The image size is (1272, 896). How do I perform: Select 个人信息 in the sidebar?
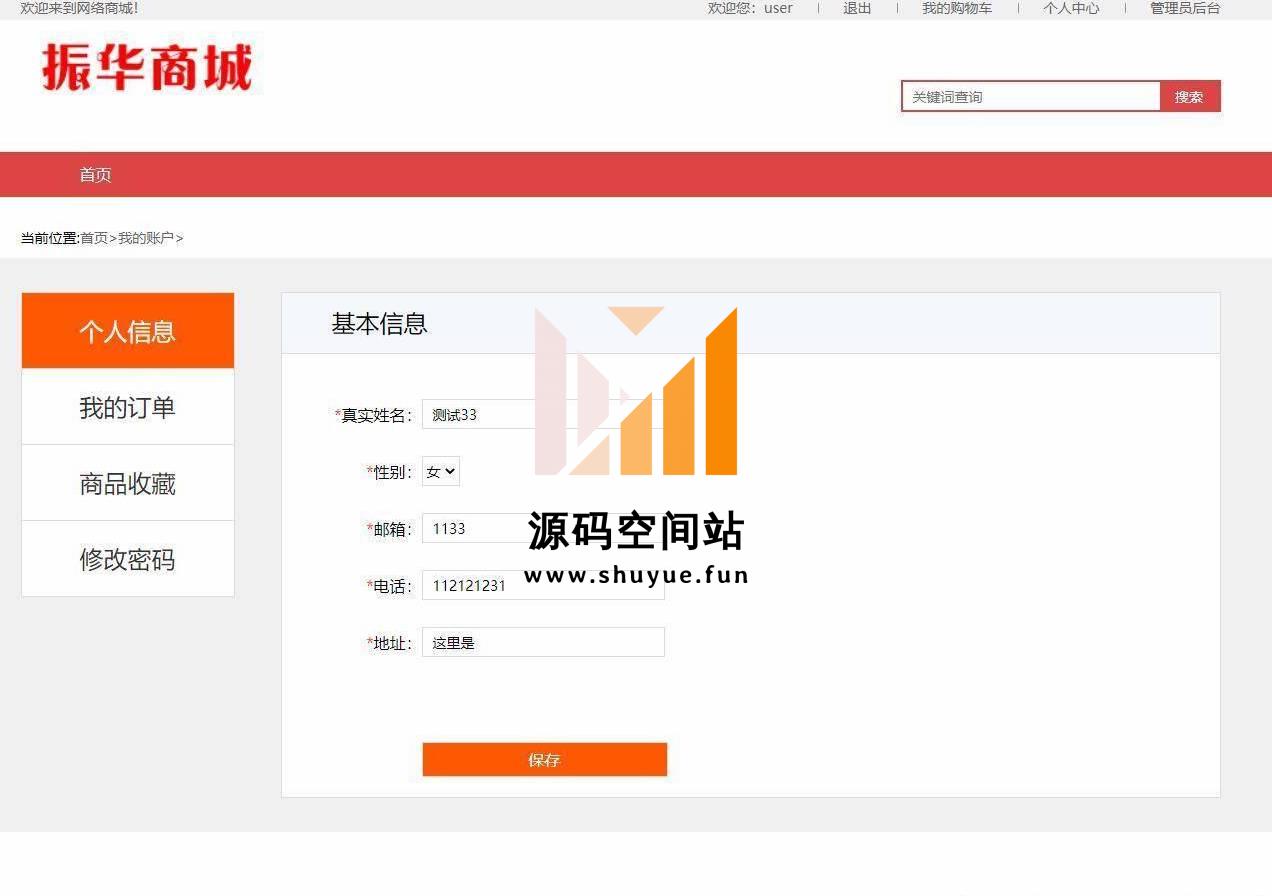128,331
